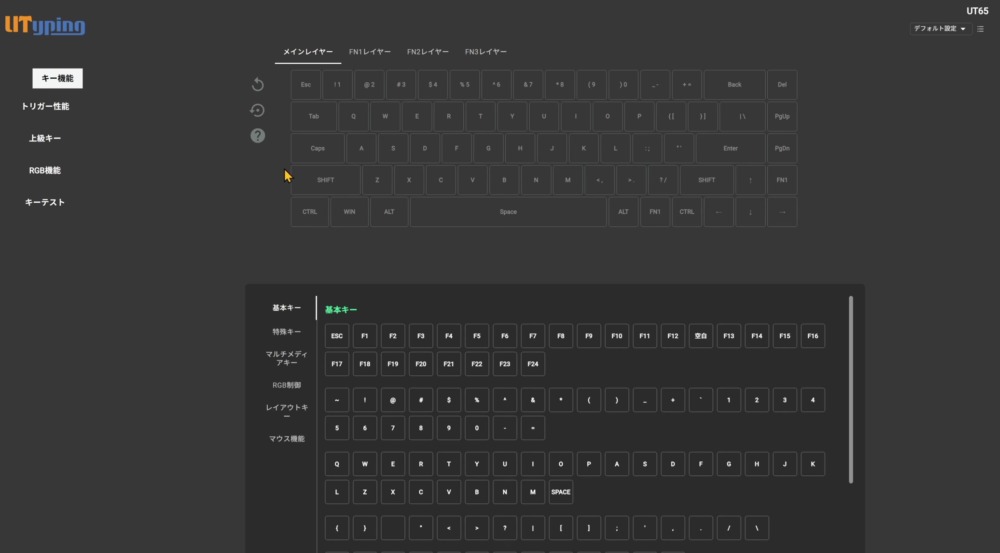This screenshot has width=1000, height=553.
Task: Expand the デフォルト設定 profile dropdown
Action: (940, 29)
